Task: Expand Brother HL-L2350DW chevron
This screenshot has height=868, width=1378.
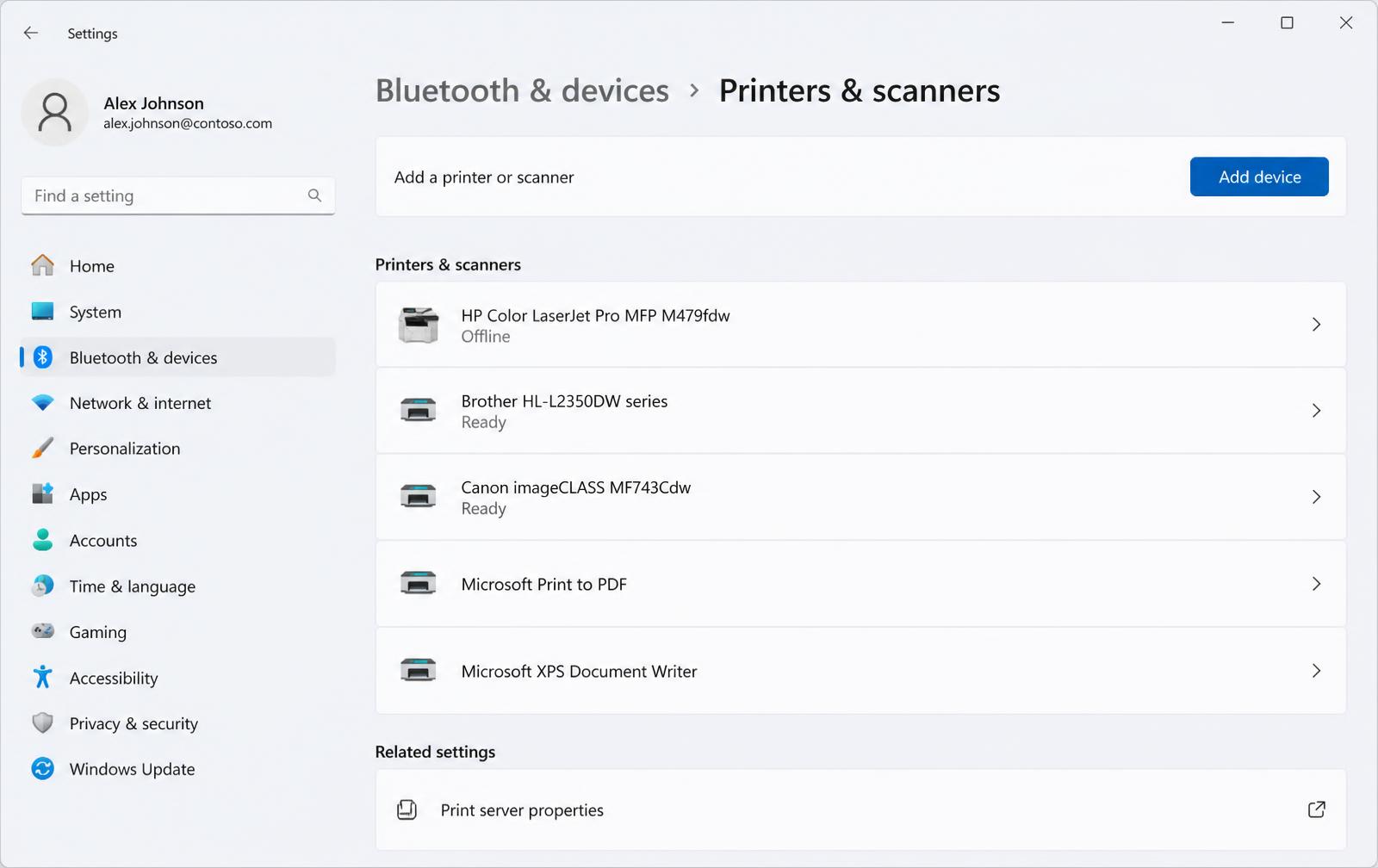Action: (x=1316, y=411)
